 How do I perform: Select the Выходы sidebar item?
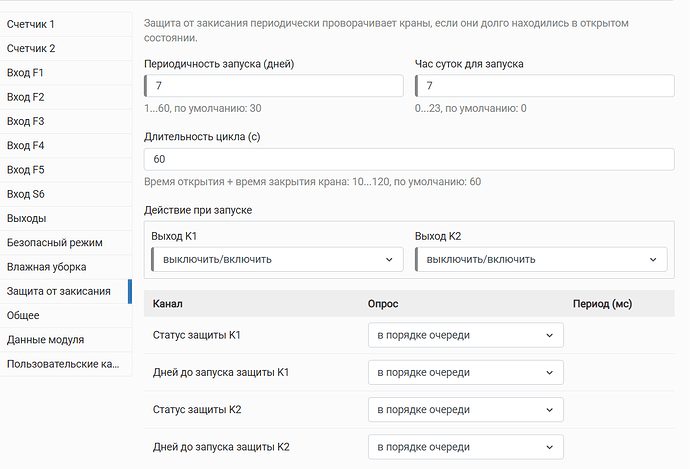coord(66,218)
